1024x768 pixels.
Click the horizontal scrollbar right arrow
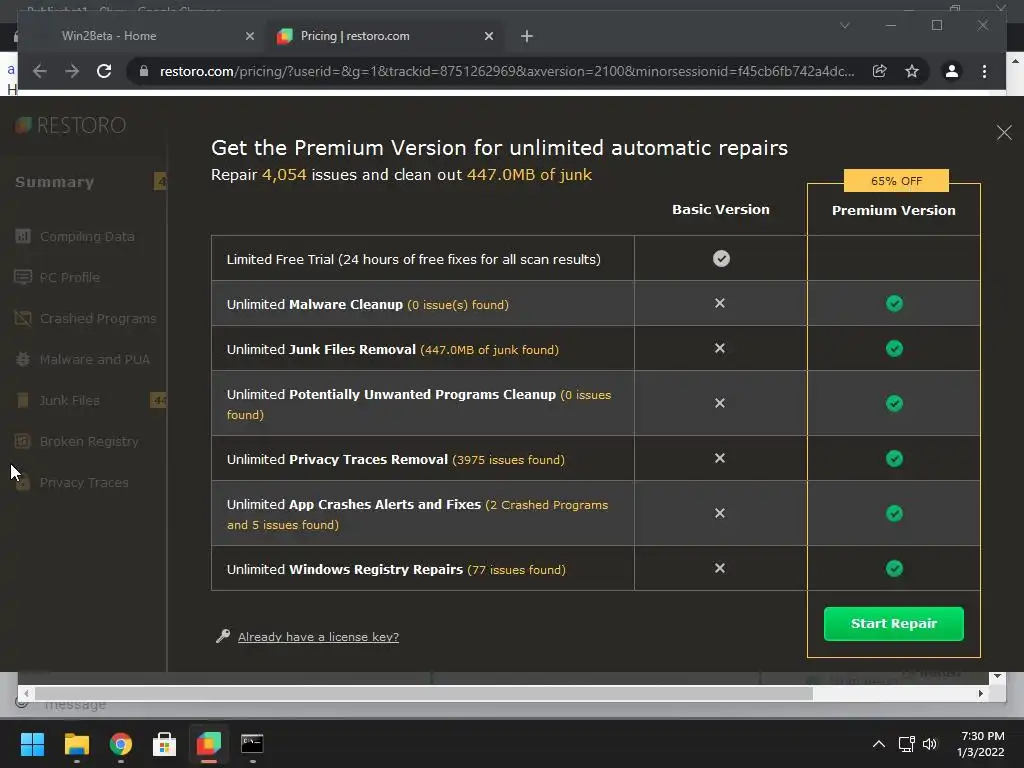pos(980,694)
